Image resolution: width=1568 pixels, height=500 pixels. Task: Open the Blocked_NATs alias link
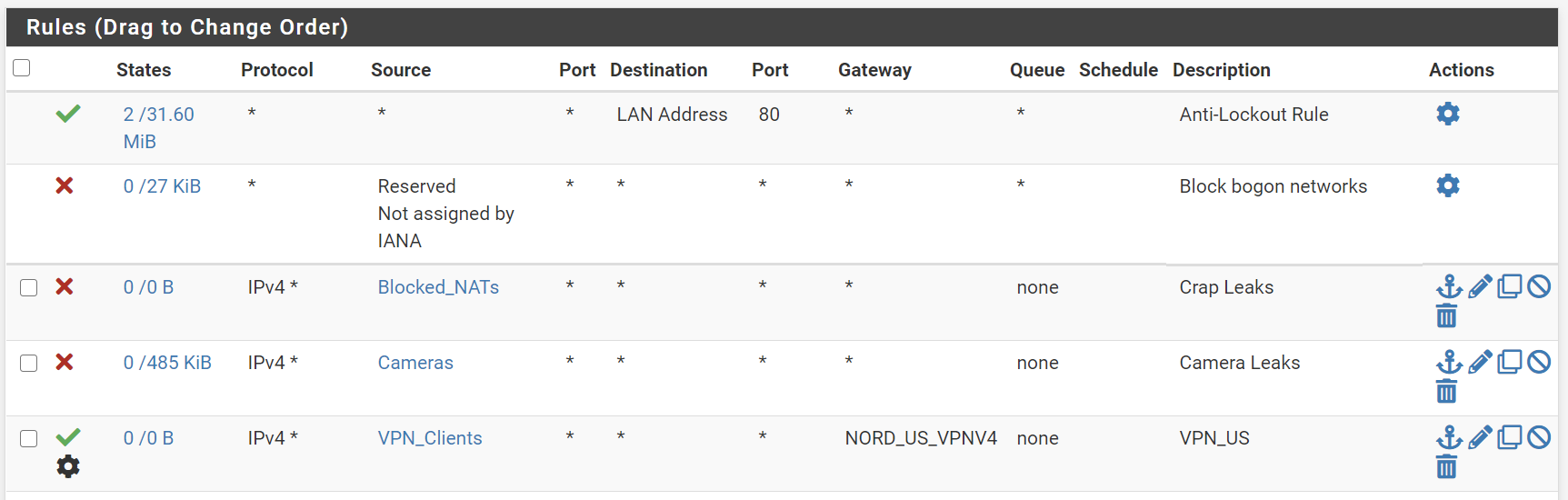[x=438, y=287]
